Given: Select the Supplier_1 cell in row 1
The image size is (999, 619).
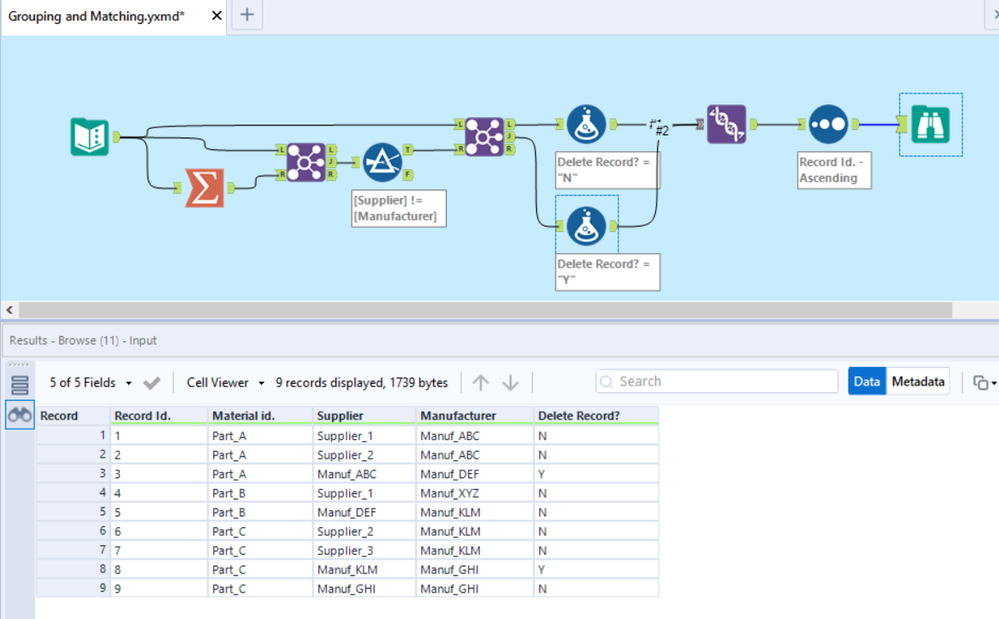Looking at the screenshot, I should 364,436.
